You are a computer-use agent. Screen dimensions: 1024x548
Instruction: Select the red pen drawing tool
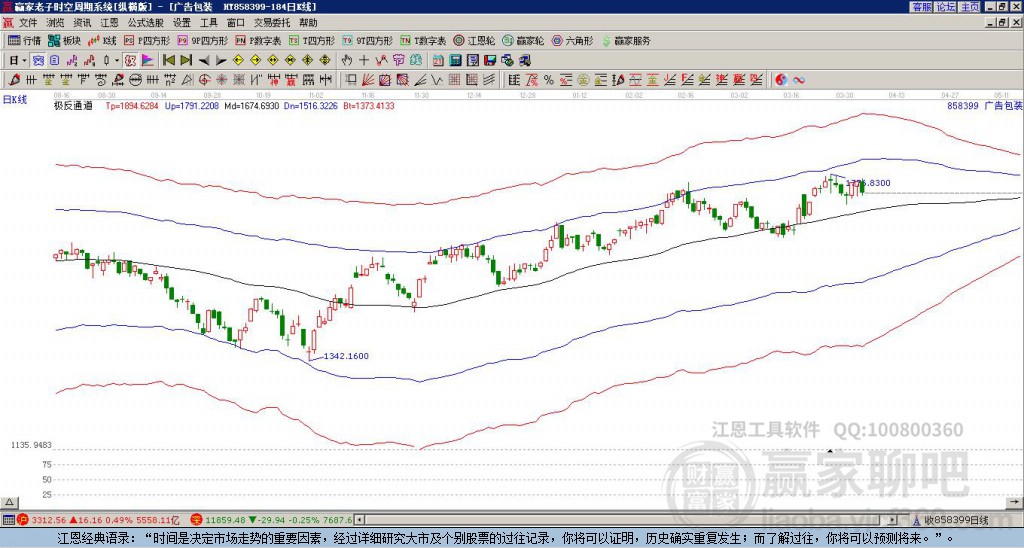click(14, 80)
